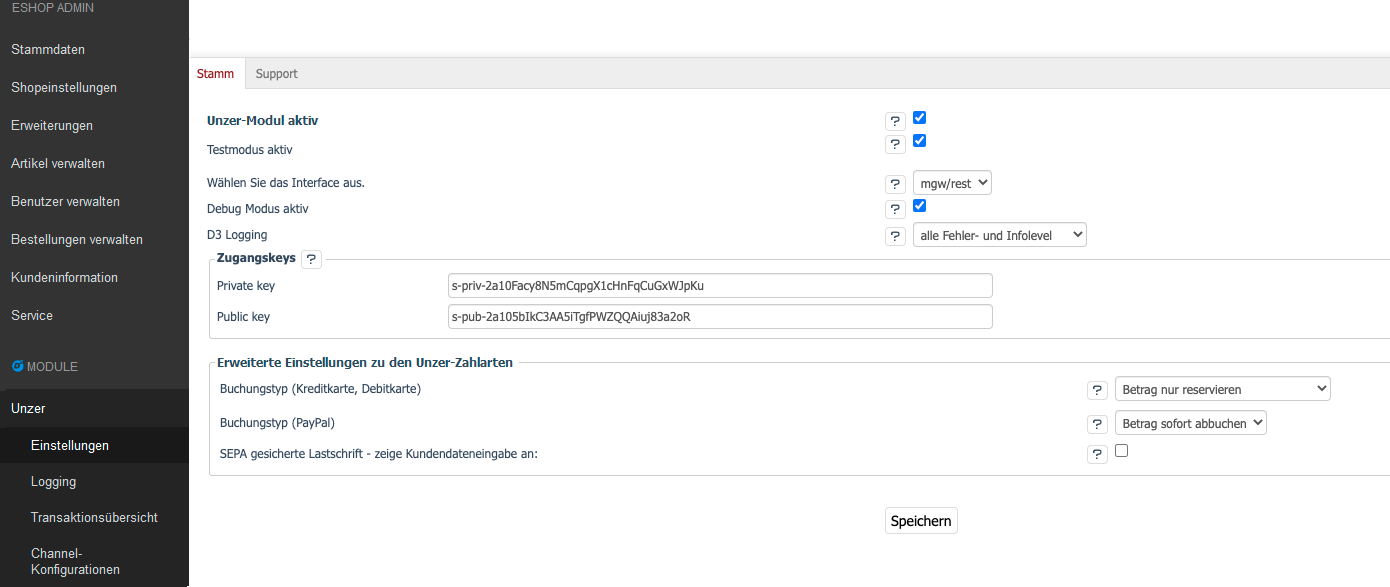
Task: Open Bestellungen verwalten in the sidebar
Action: [x=76, y=239]
